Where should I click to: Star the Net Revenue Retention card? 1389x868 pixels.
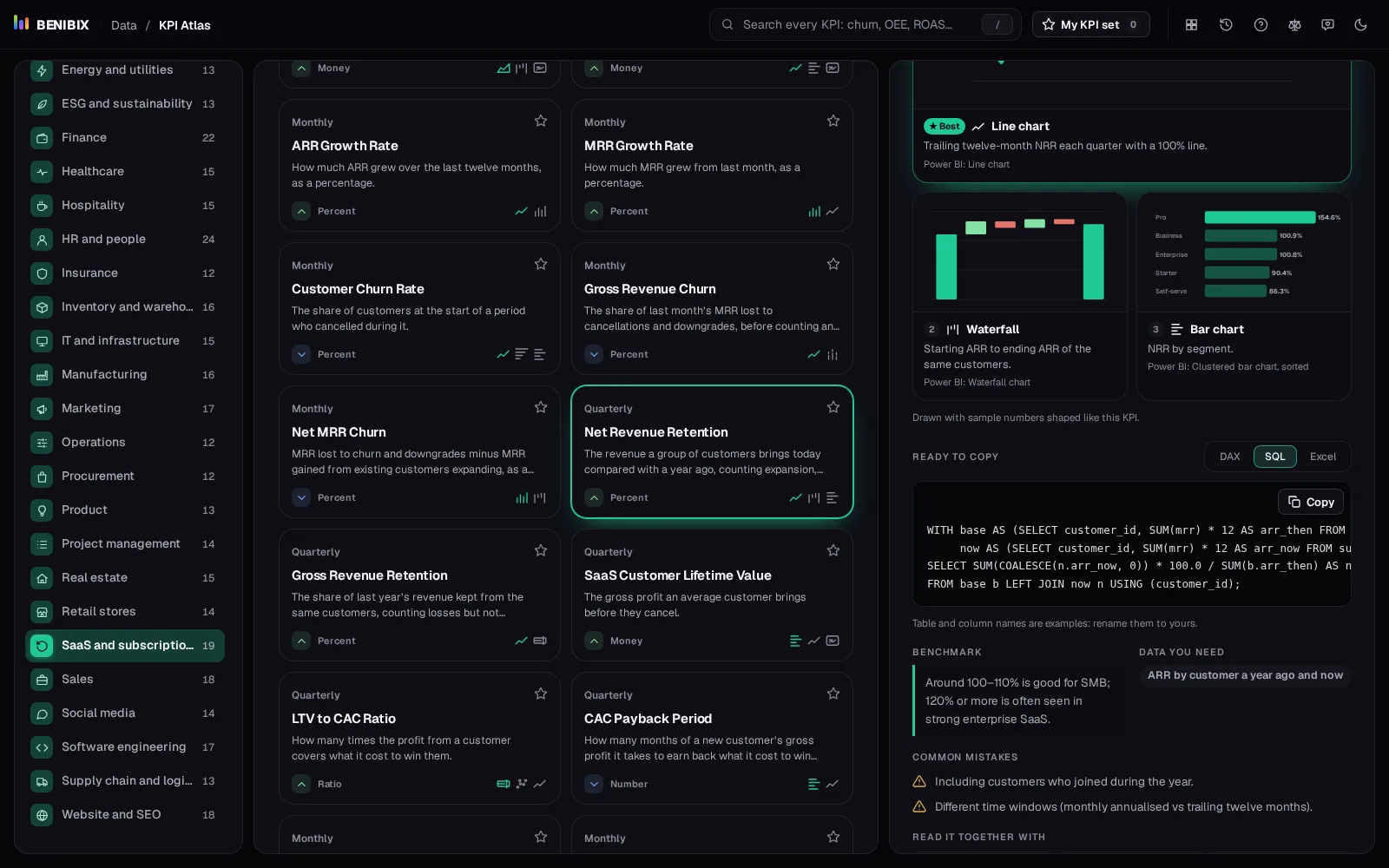tap(833, 407)
